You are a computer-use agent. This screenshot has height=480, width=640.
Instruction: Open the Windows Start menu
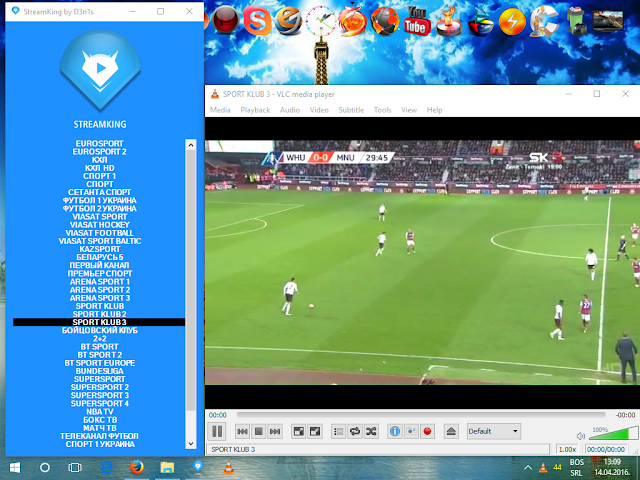pos(15,468)
